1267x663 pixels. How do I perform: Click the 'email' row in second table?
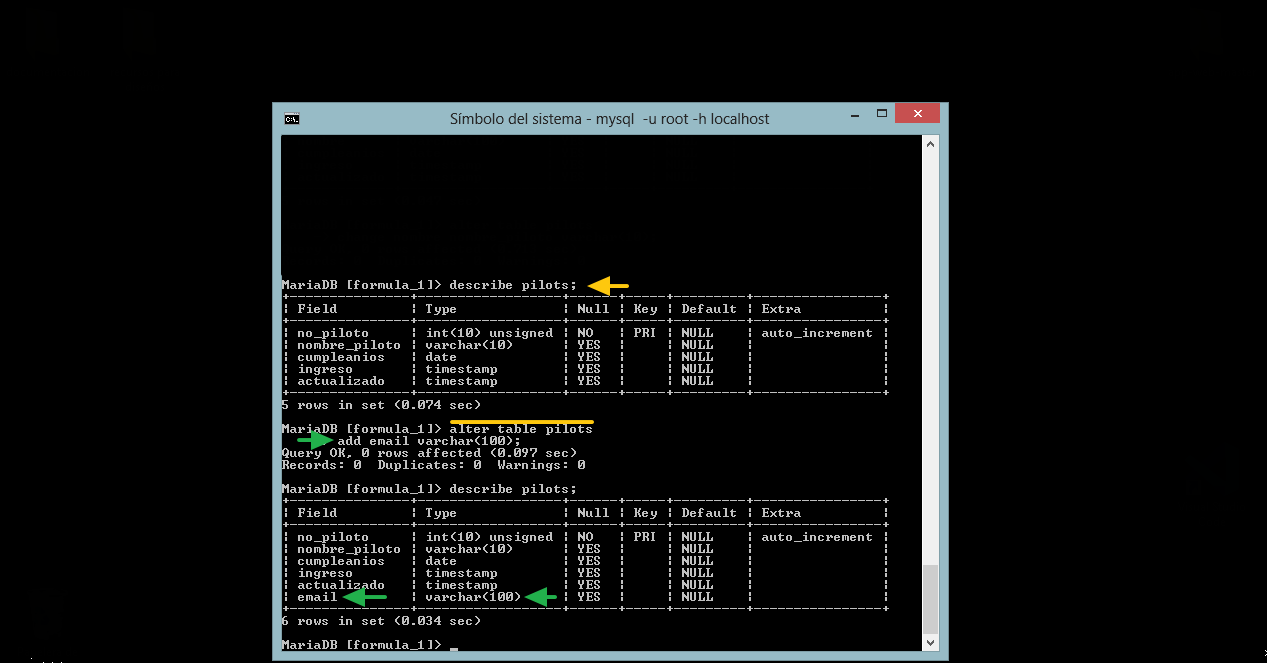pyautogui.click(x=317, y=597)
